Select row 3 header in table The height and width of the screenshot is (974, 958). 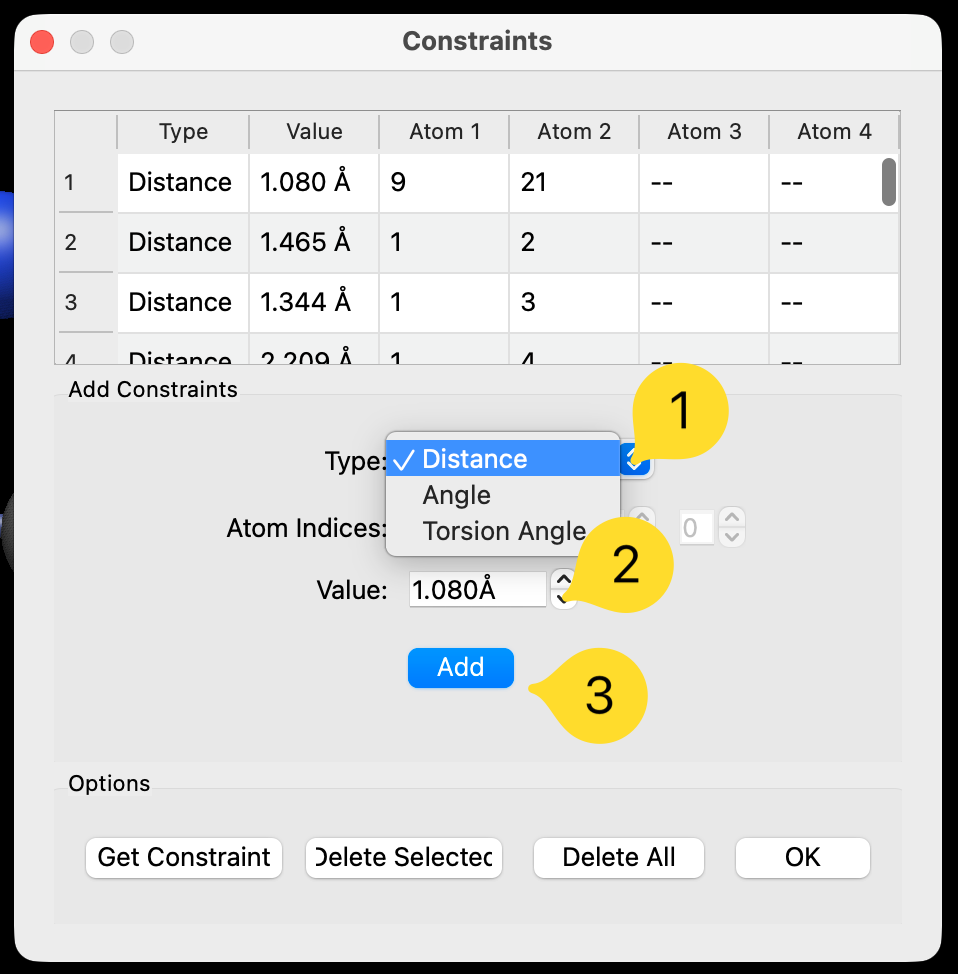click(86, 303)
